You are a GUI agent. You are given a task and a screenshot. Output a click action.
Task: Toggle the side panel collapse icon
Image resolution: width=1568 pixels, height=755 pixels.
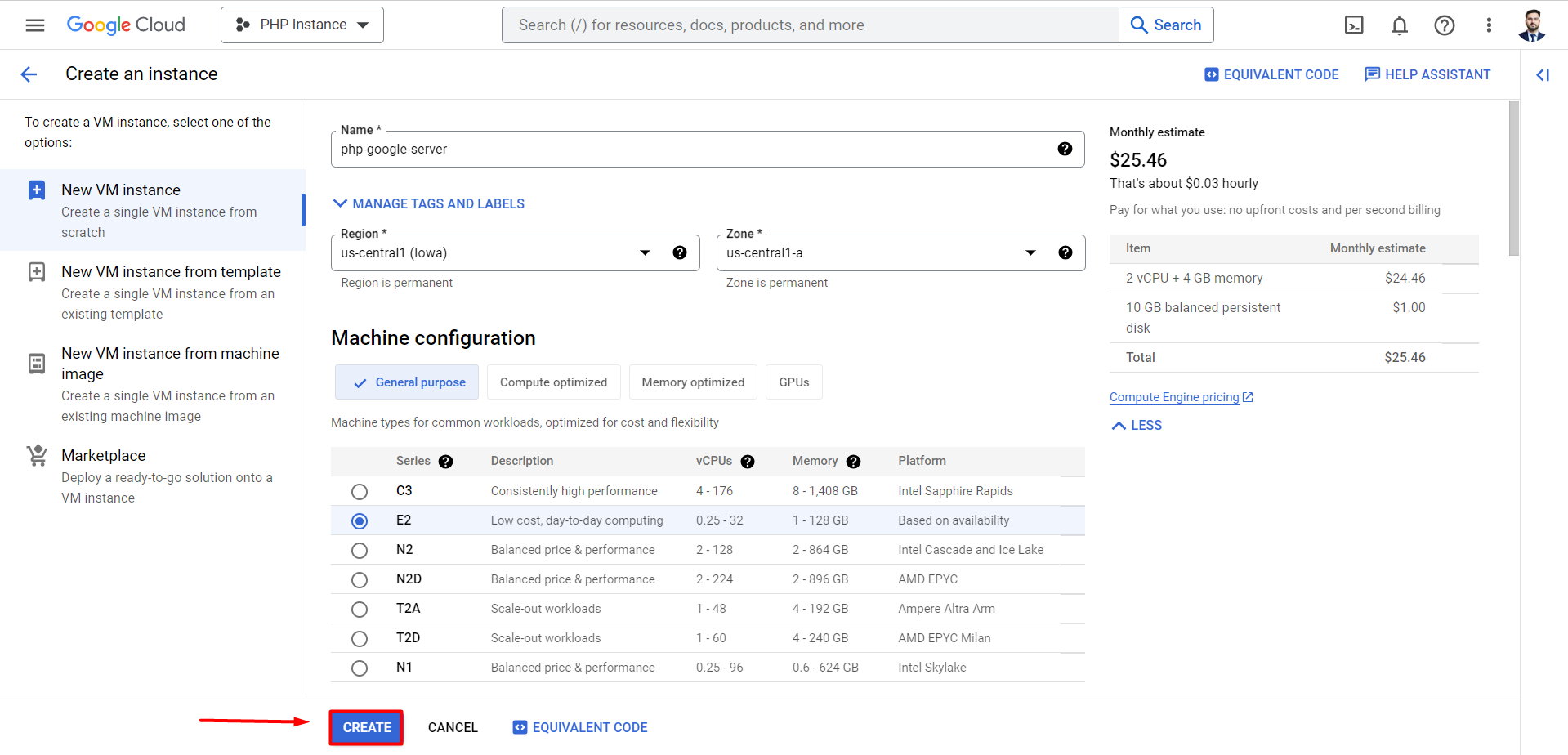[1543, 75]
